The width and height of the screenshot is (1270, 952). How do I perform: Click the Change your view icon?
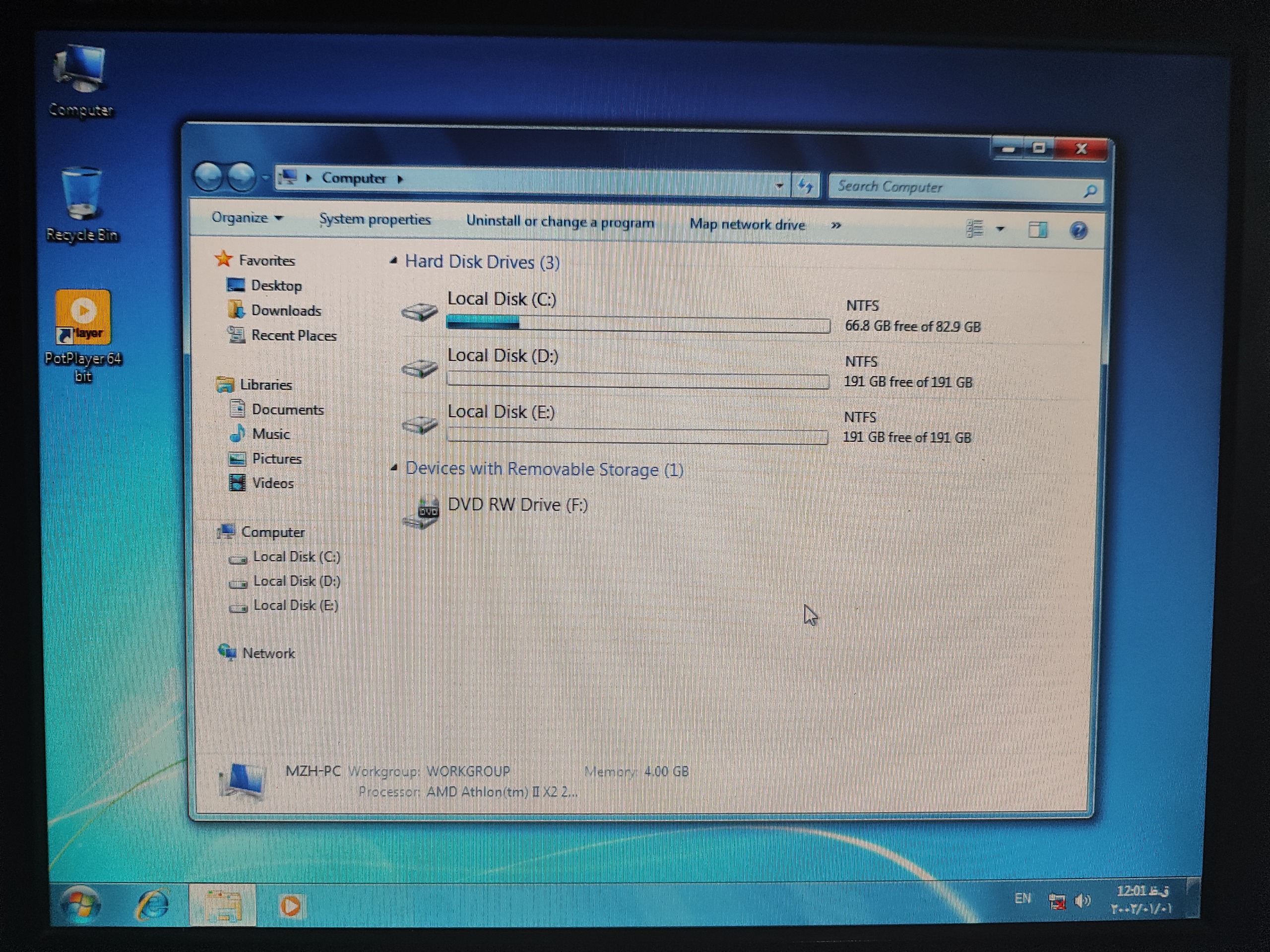pyautogui.click(x=975, y=229)
